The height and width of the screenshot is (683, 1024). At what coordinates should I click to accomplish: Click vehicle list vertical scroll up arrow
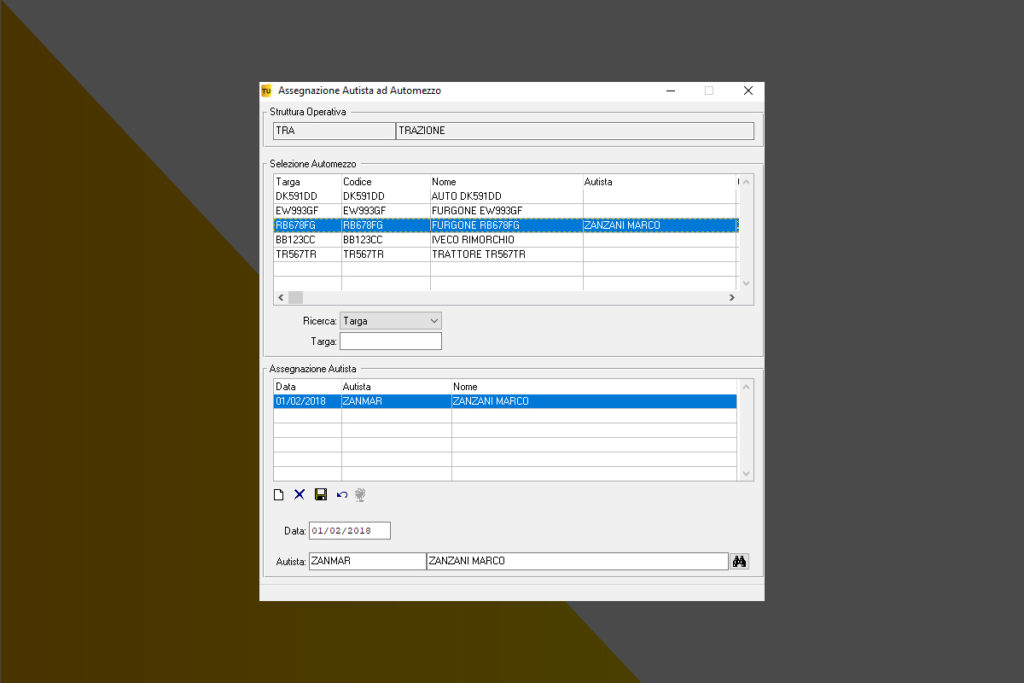click(746, 182)
